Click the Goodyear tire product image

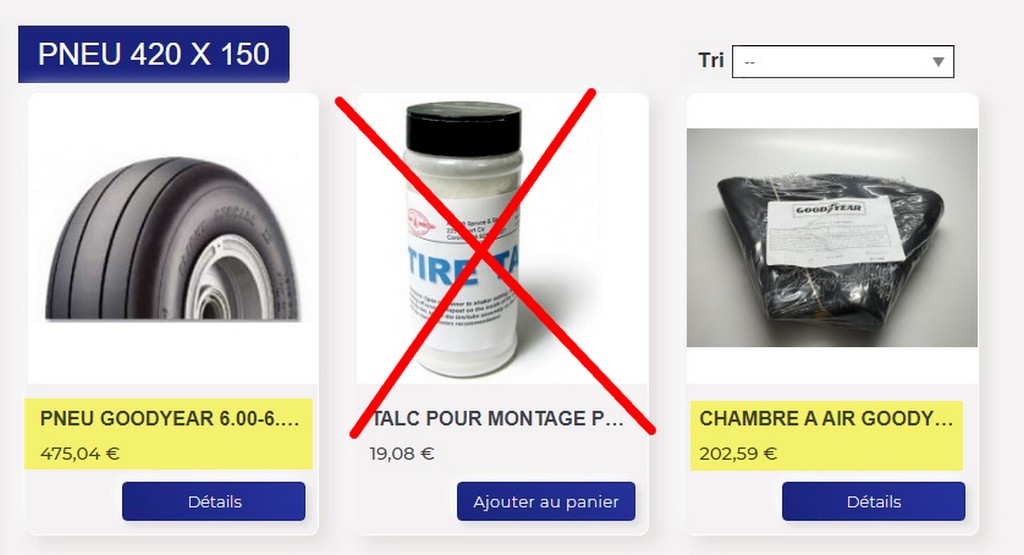pyautogui.click(x=173, y=238)
